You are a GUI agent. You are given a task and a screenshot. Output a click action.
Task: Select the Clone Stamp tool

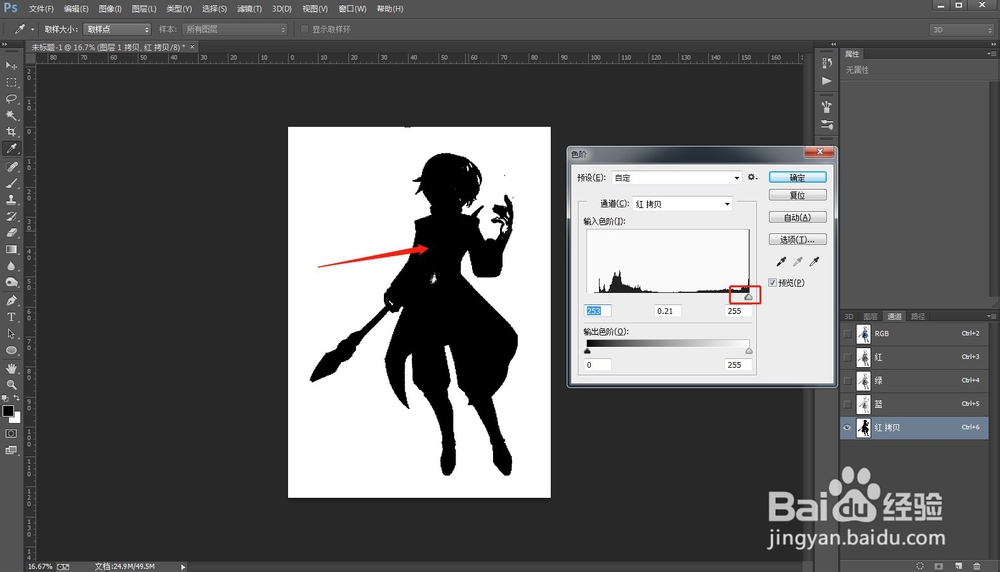(11, 200)
